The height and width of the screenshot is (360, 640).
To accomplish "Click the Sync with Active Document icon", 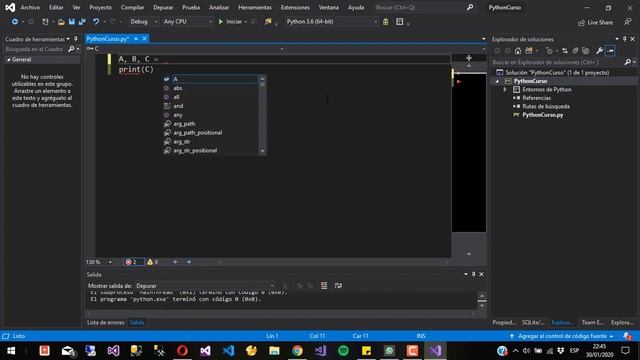I will coord(564,51).
